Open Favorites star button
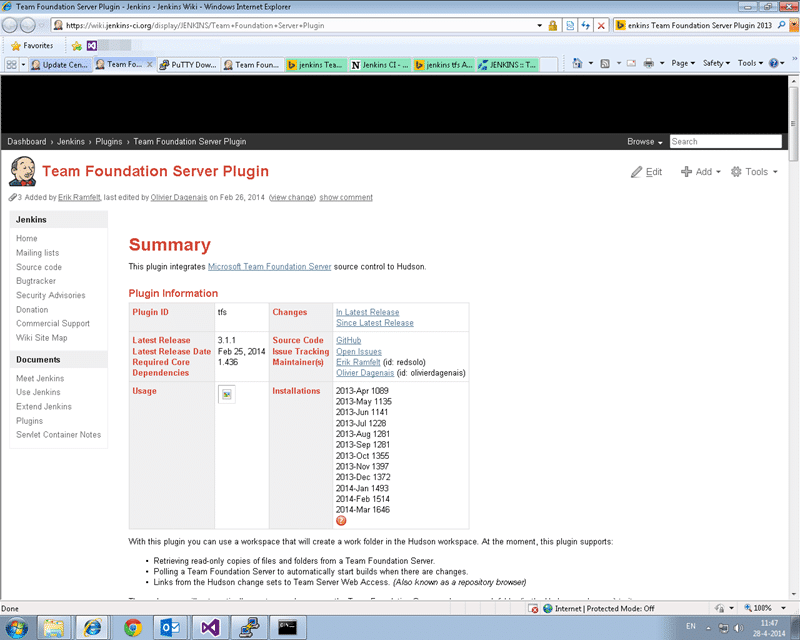Viewport: 800px width, 640px height. [x=32, y=46]
